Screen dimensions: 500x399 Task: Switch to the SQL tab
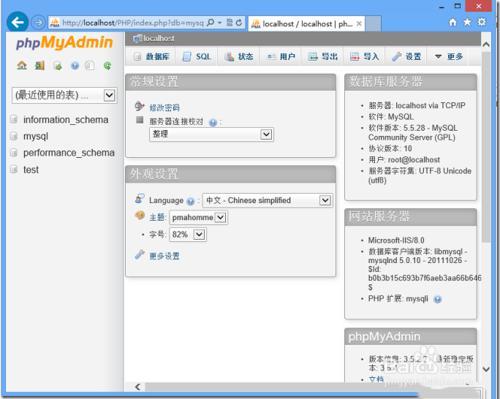(197, 57)
